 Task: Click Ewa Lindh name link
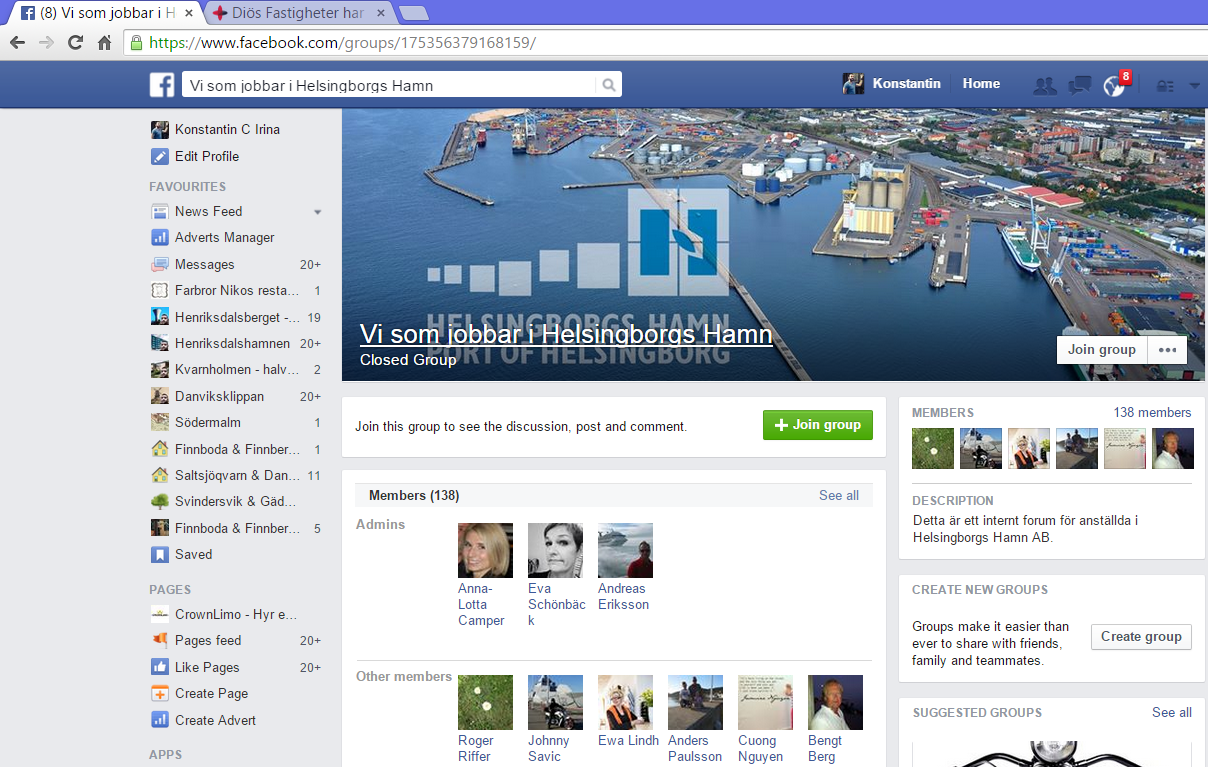628,741
